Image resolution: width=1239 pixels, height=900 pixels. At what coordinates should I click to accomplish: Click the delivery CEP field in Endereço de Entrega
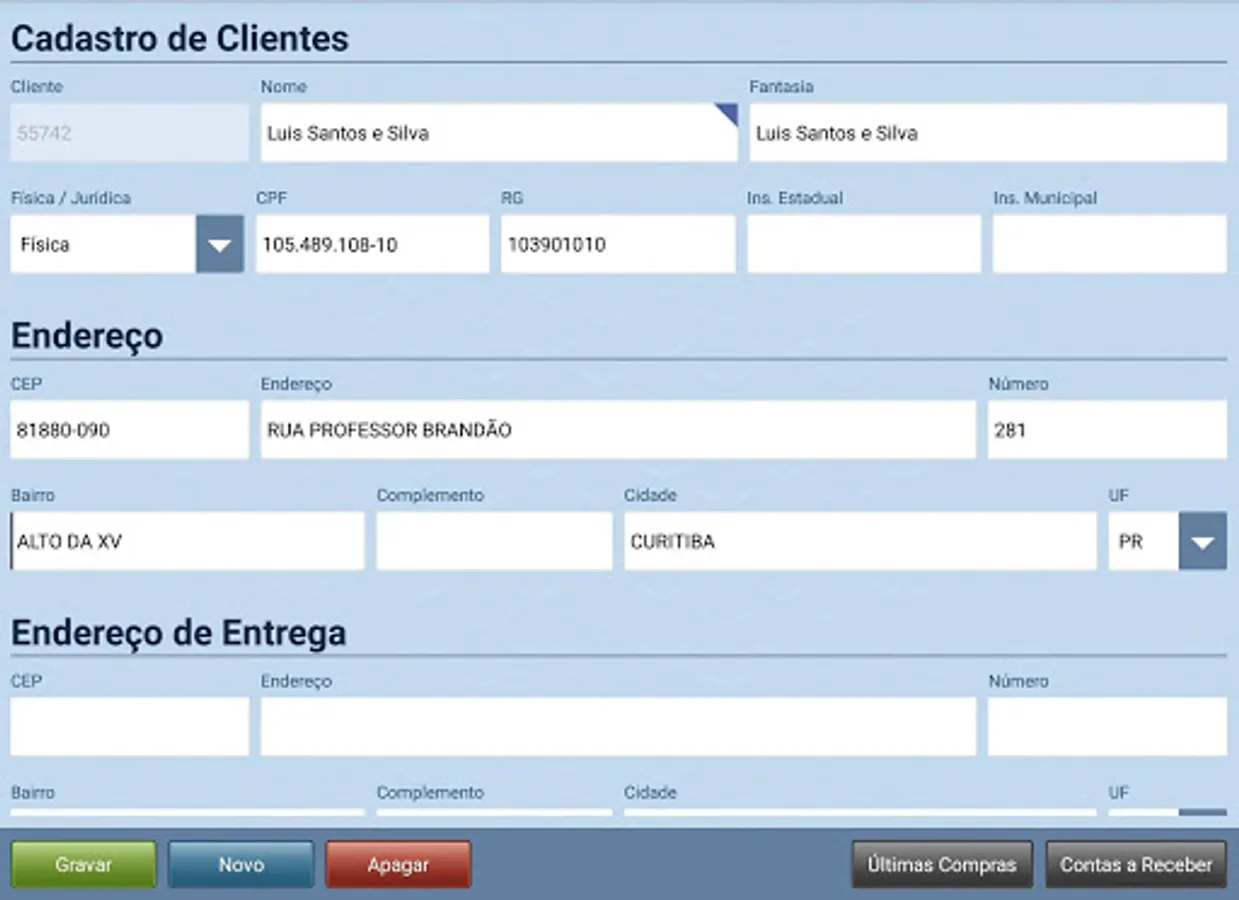(x=130, y=727)
